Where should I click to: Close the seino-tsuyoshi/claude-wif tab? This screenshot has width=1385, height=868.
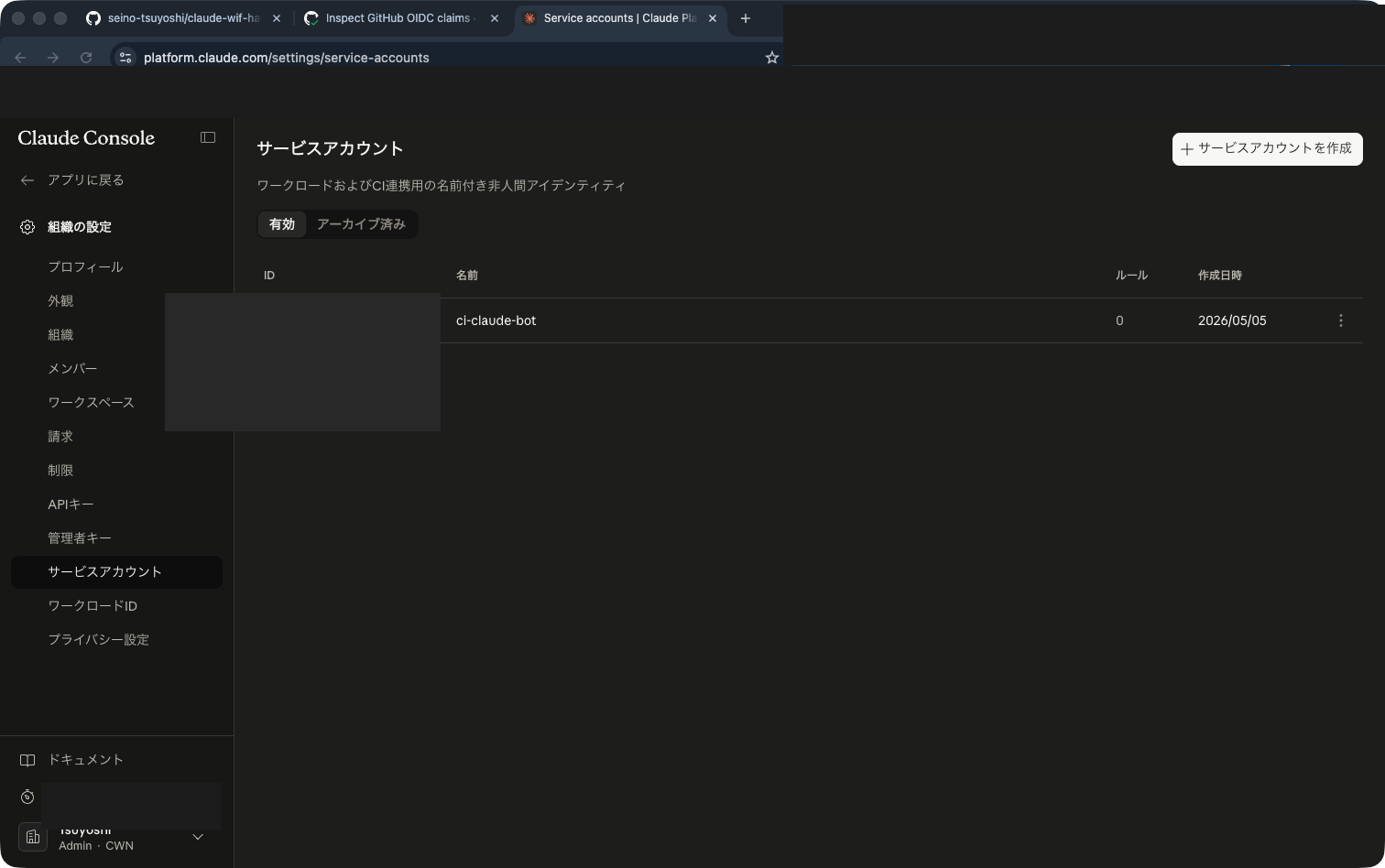[x=277, y=18]
